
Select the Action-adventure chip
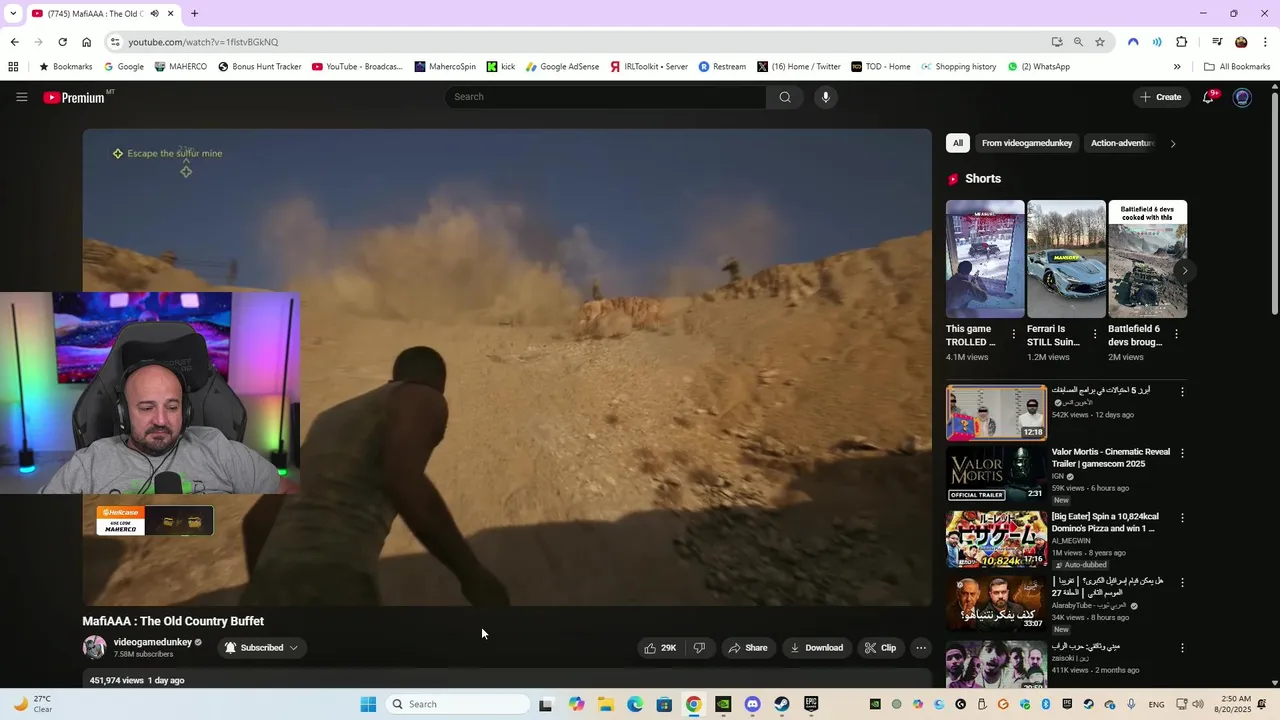click(x=1122, y=143)
